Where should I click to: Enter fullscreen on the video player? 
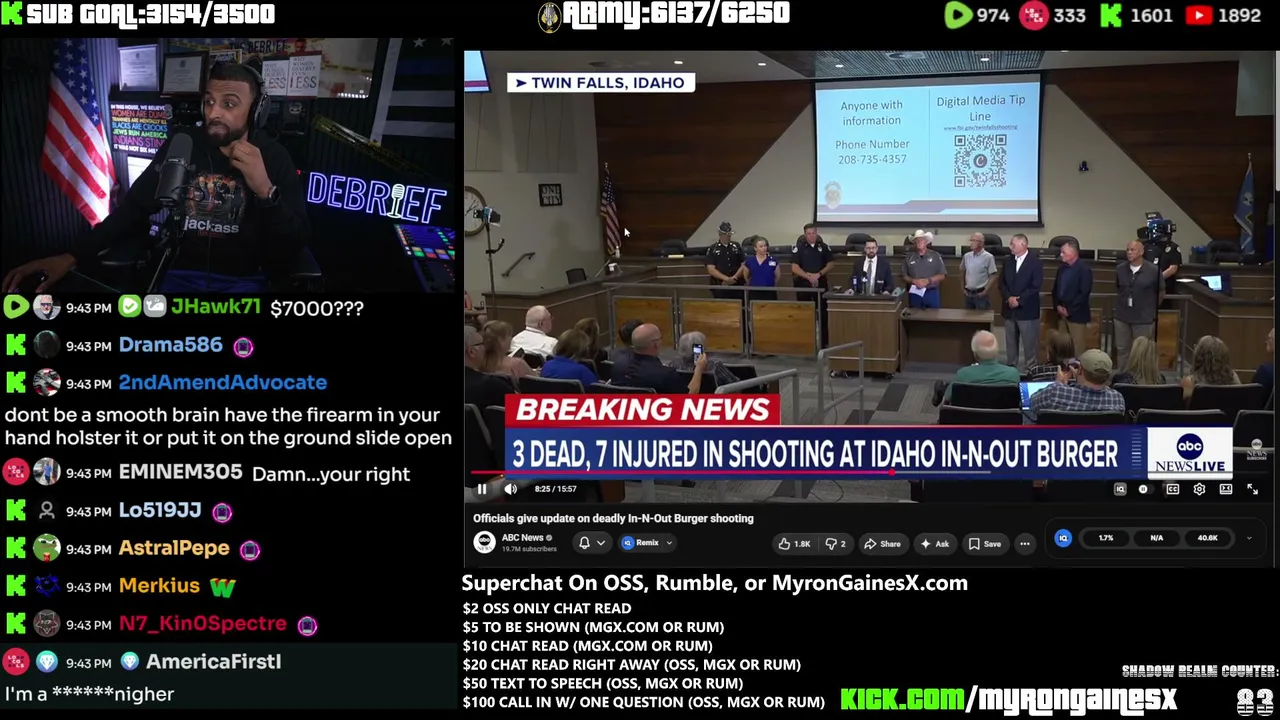coord(1252,489)
